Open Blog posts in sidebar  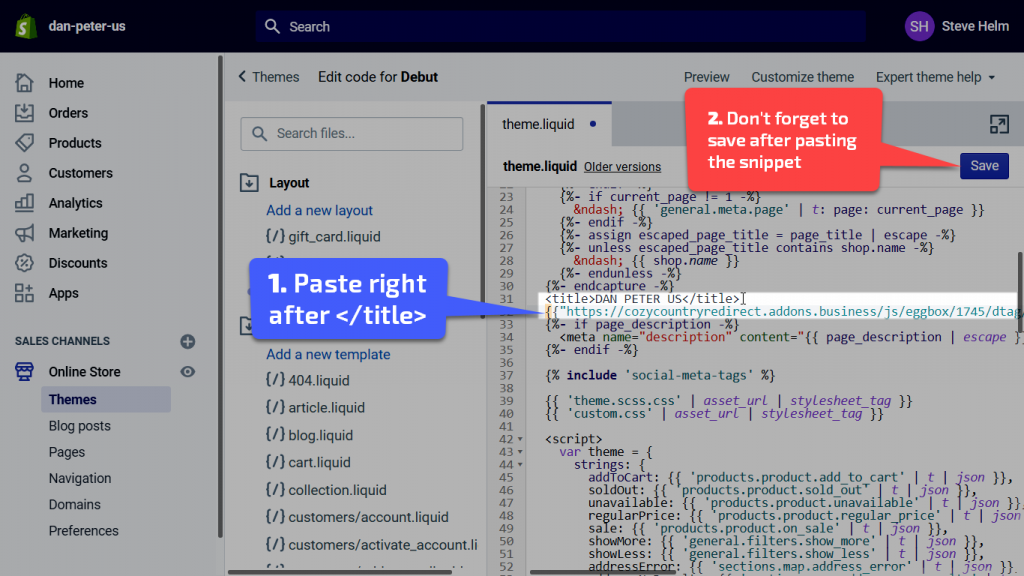point(80,426)
